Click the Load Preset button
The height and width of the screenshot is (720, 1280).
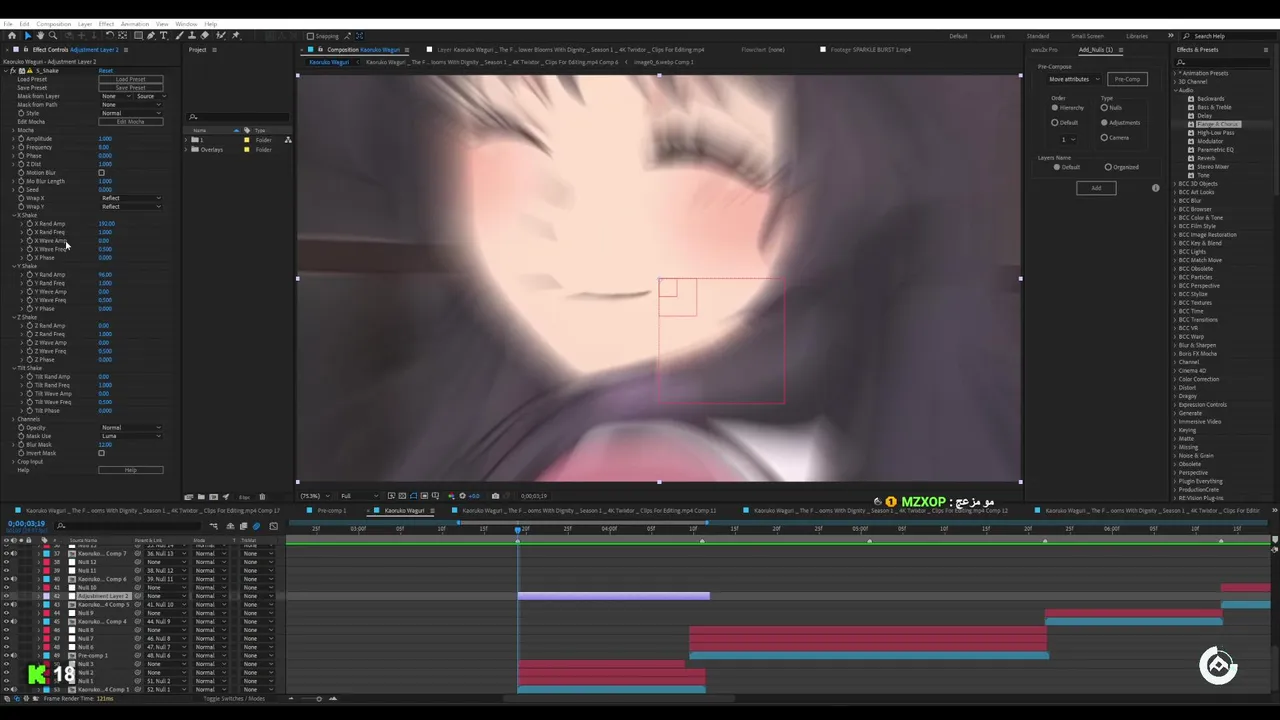click(x=130, y=79)
